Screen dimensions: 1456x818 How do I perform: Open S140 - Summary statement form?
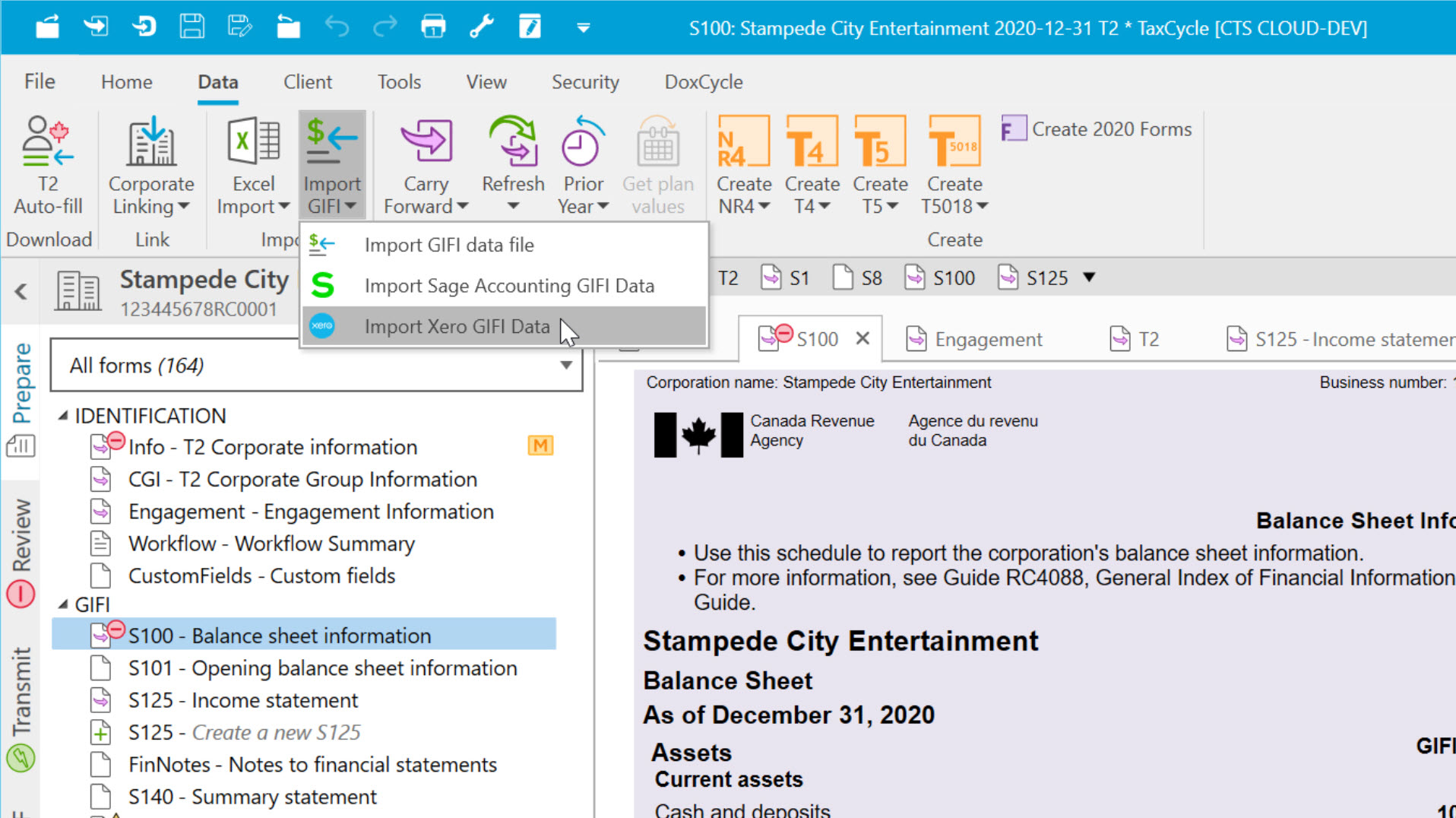(252, 797)
